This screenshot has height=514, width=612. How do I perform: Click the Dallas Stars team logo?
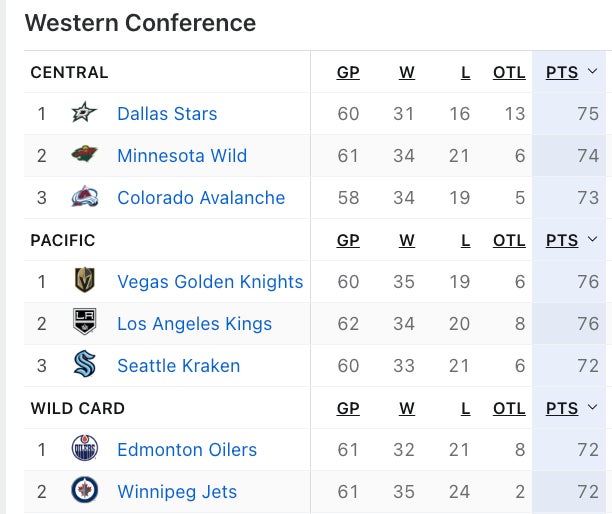click(x=85, y=114)
